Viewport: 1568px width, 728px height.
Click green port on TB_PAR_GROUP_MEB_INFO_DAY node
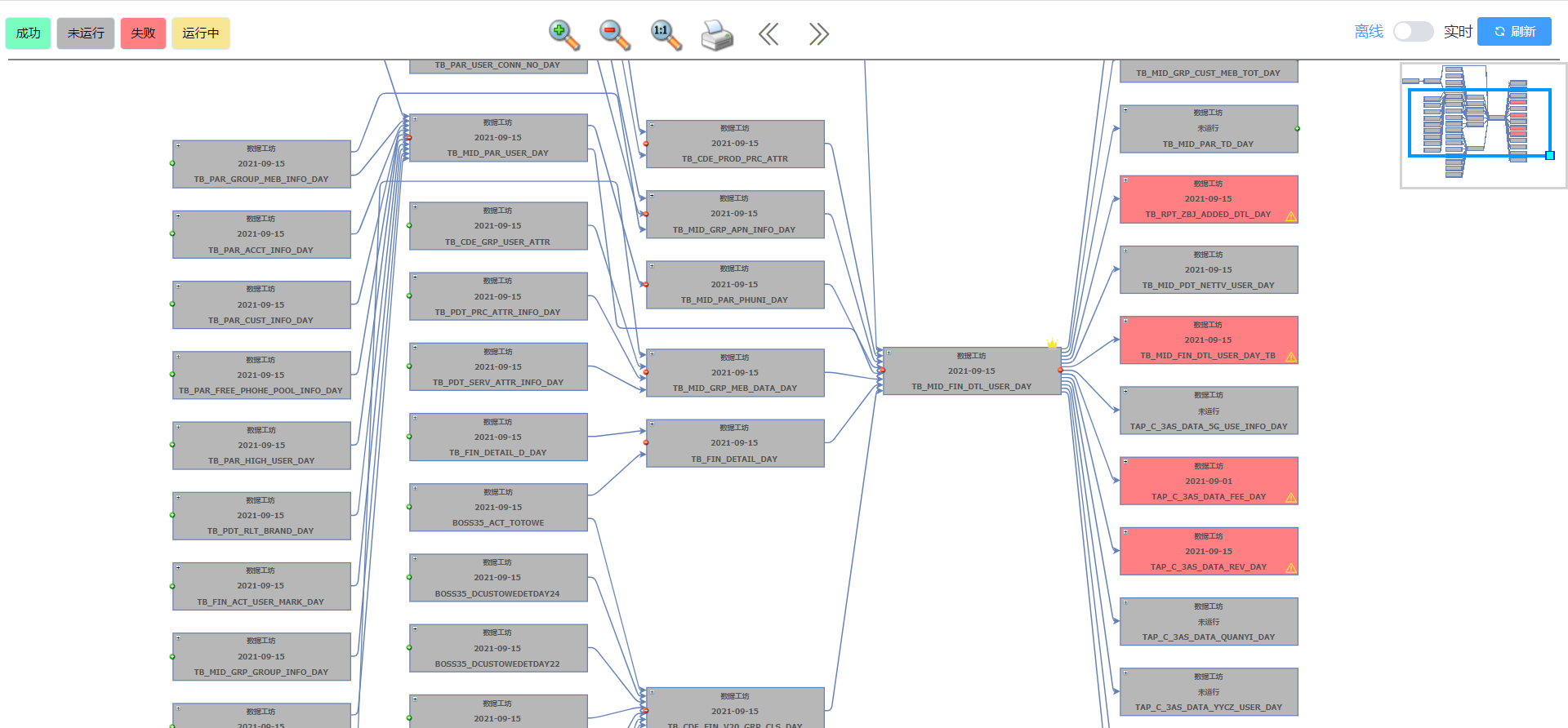click(x=172, y=163)
